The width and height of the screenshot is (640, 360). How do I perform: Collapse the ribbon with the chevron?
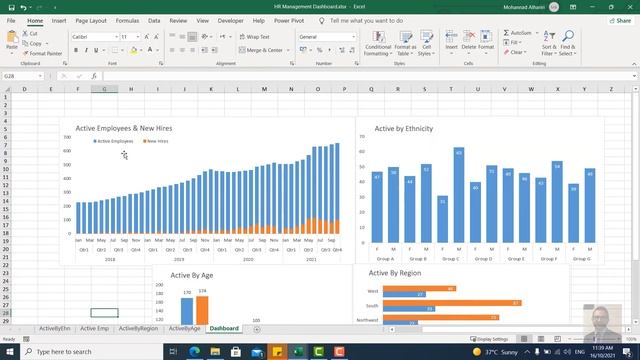click(634, 64)
